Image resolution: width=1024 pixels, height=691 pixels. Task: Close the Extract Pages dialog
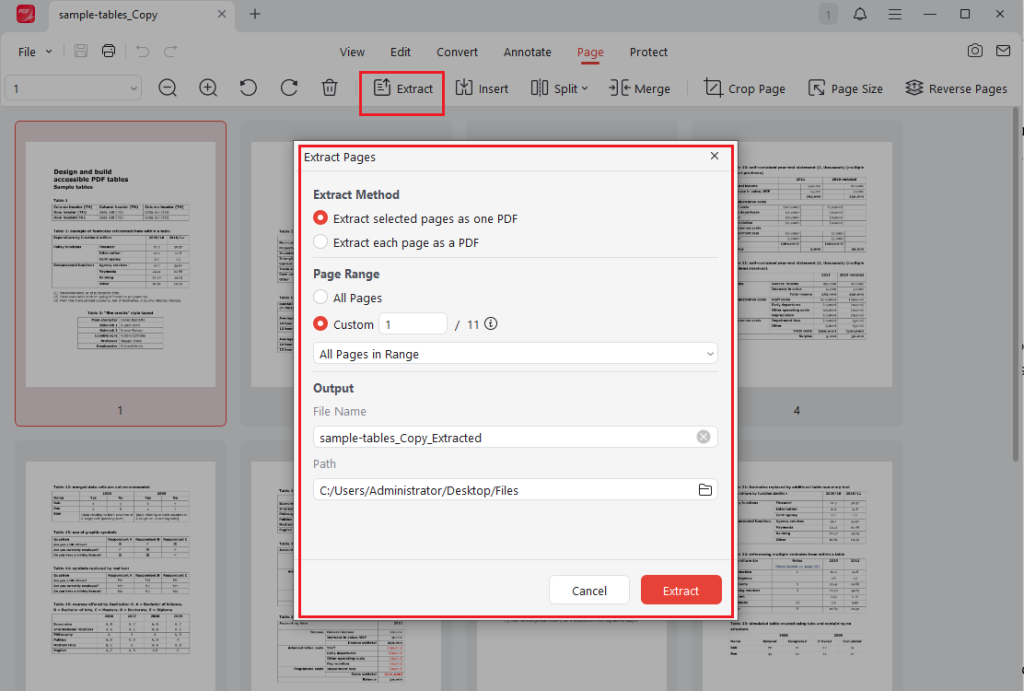(714, 155)
